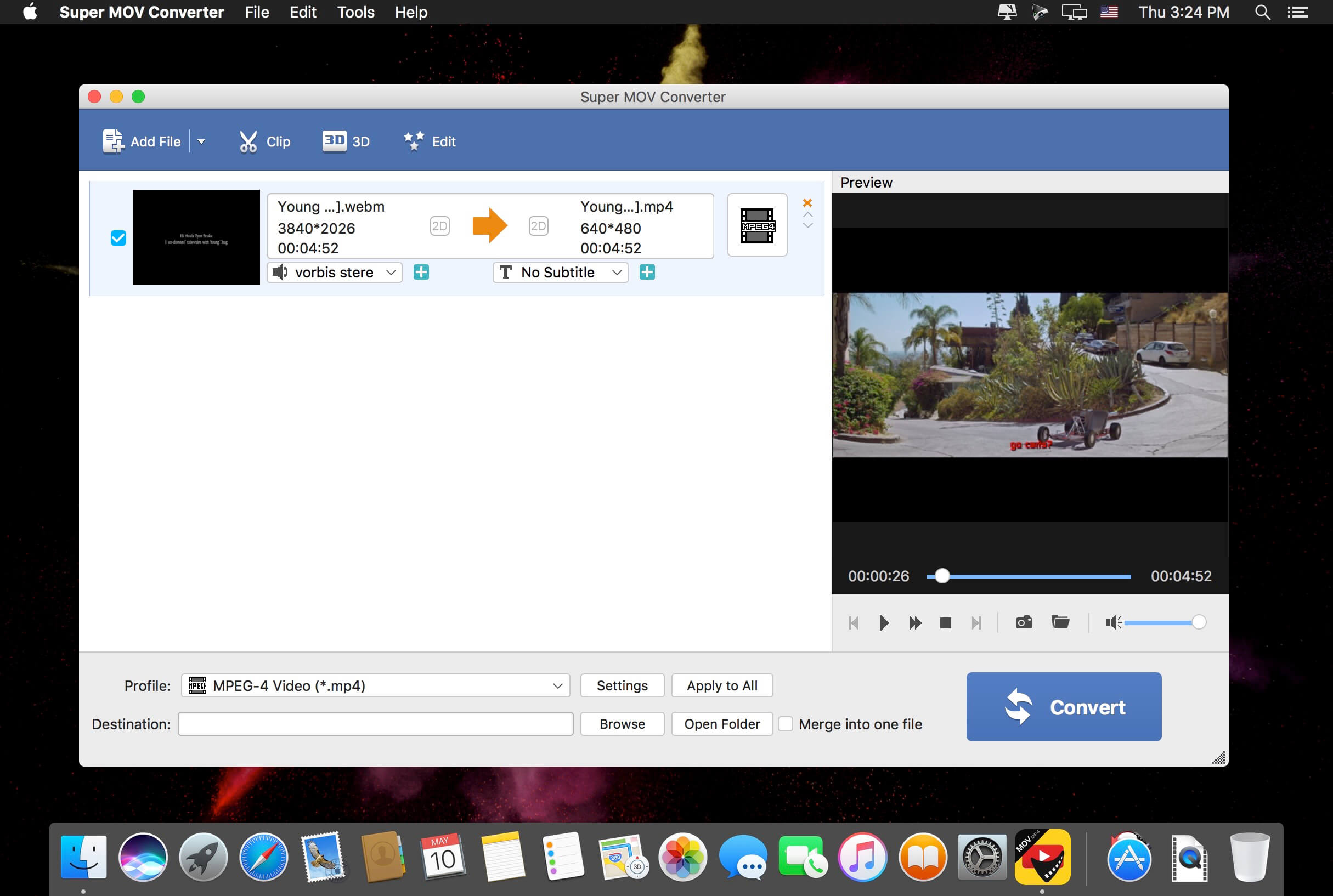The image size is (1333, 896).
Task: Click the MPEG4 output format icon
Action: pyautogui.click(x=758, y=225)
